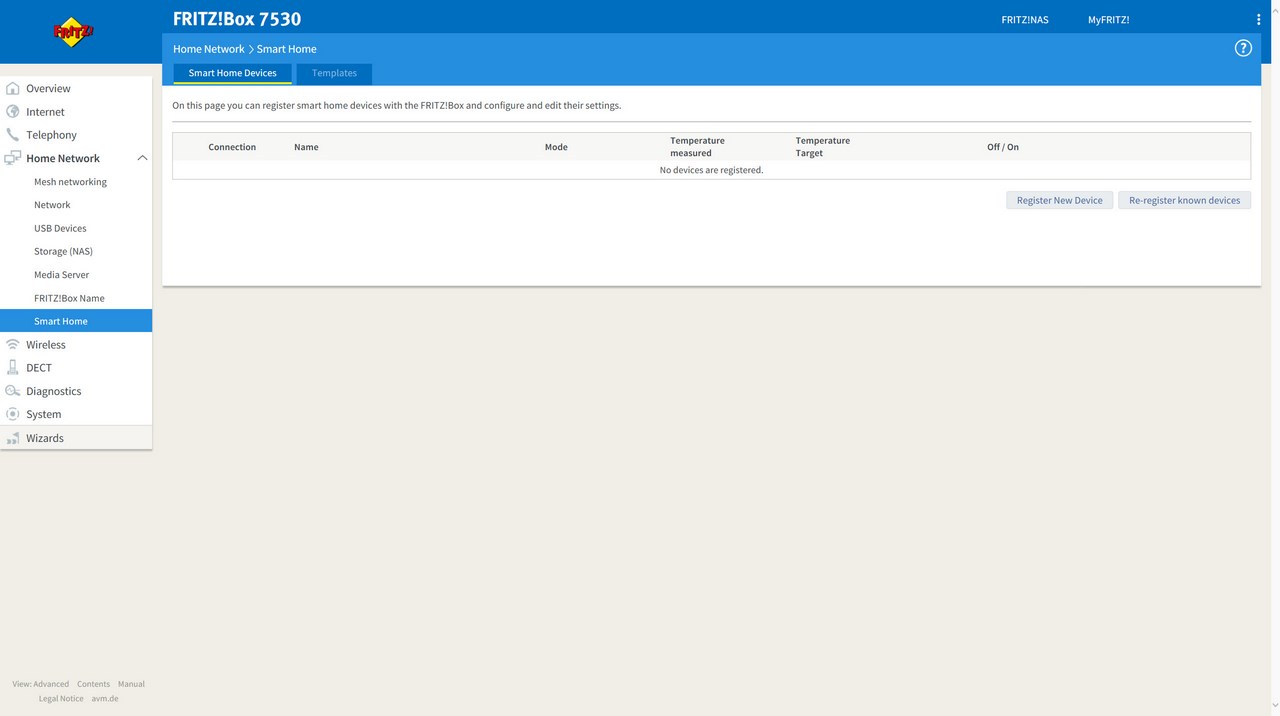The height and width of the screenshot is (716, 1280).
Task: Click the Connection column header
Action: pyautogui.click(x=232, y=147)
